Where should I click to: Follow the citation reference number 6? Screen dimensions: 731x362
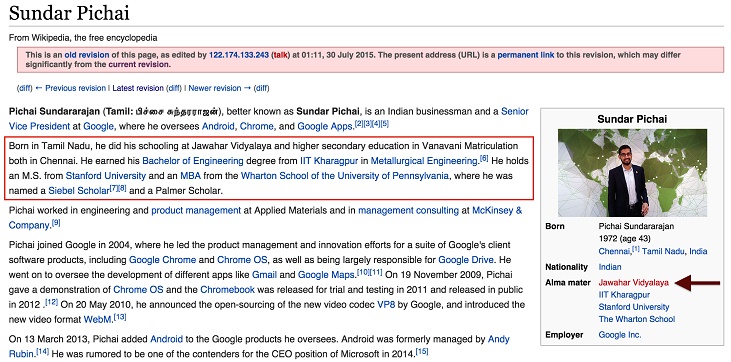click(484, 159)
